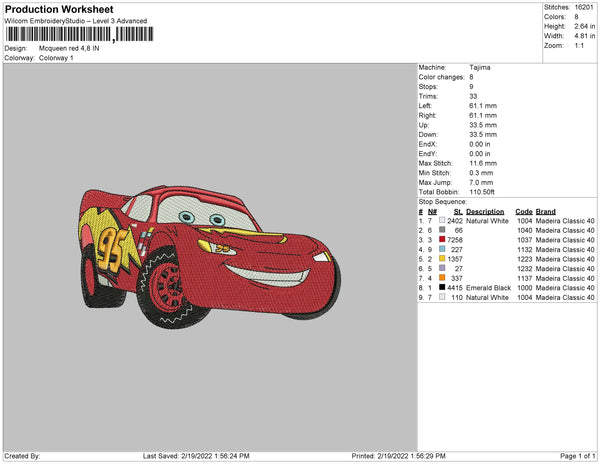Click the code '1000' in row 8
The image size is (600, 464).
click(x=525, y=288)
